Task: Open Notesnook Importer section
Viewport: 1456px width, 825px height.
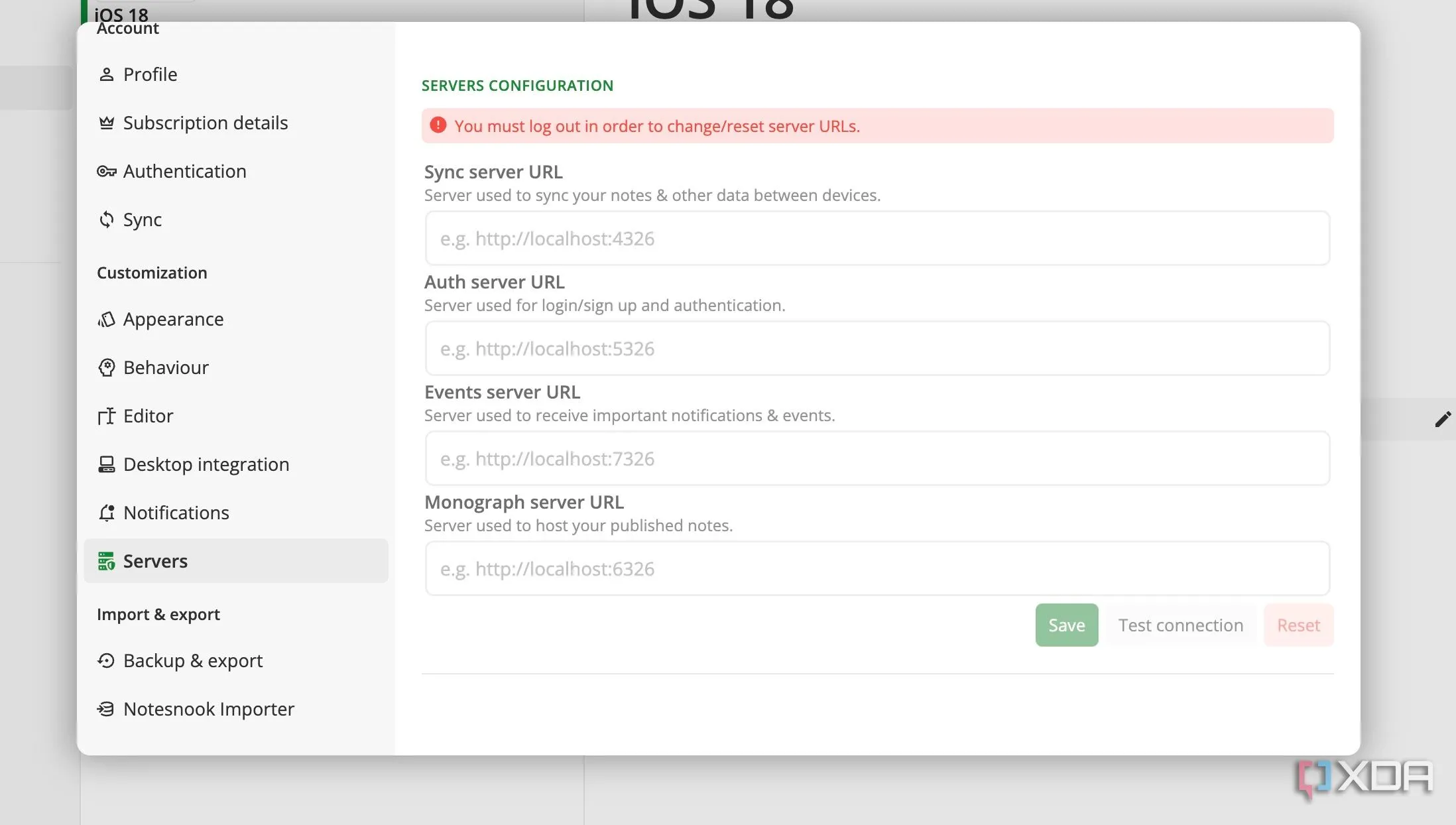Action: [x=236, y=709]
